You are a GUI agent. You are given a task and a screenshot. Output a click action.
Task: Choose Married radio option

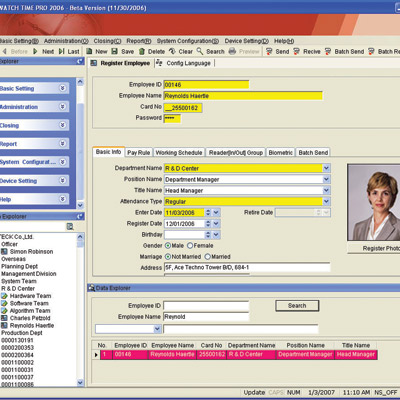(x=208, y=257)
